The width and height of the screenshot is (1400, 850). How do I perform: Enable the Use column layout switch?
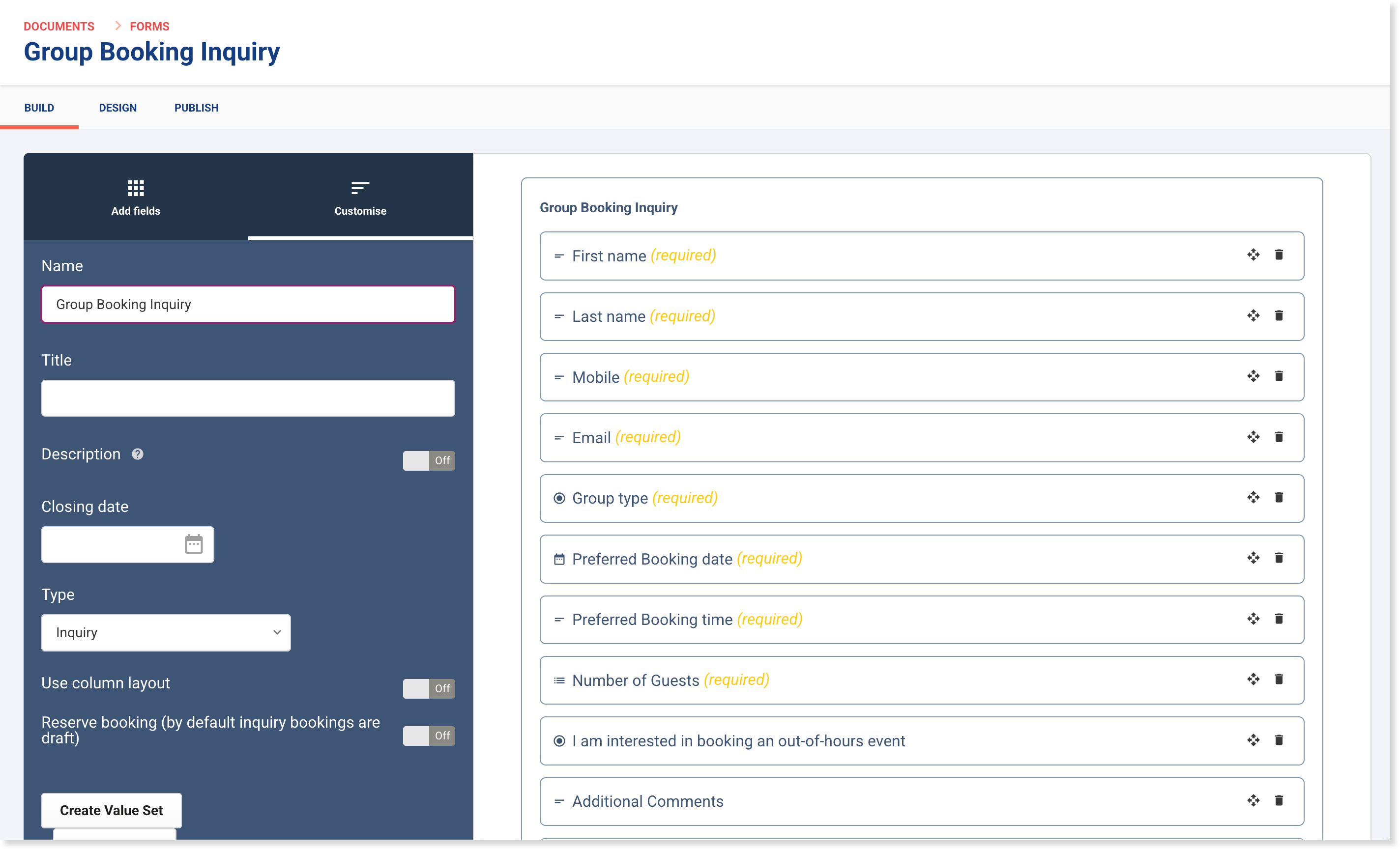coord(429,689)
